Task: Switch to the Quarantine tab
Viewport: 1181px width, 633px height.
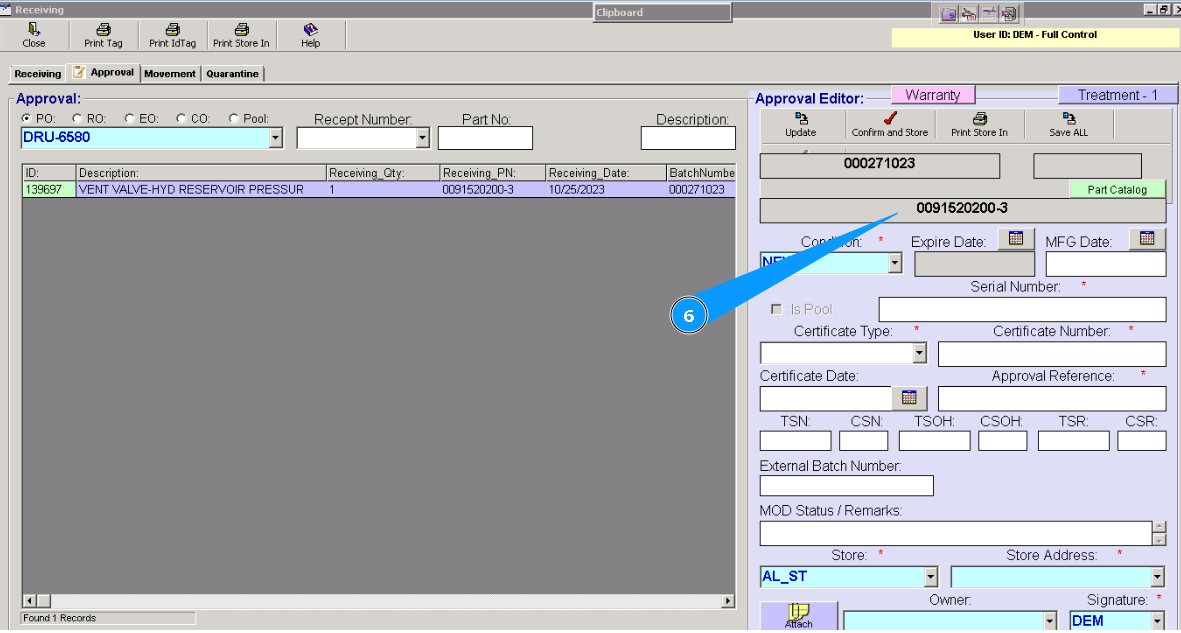Action: click(x=232, y=74)
